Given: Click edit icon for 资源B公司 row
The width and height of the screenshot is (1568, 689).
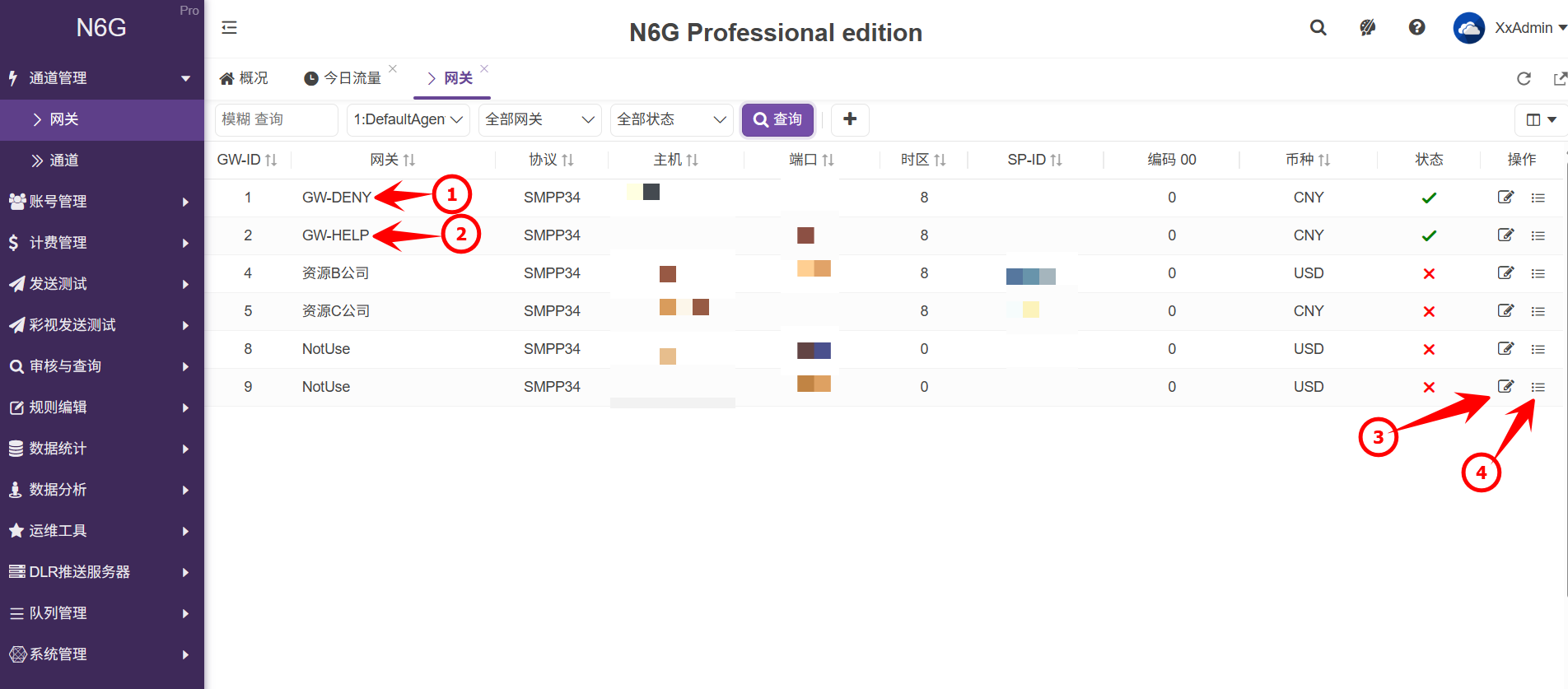Looking at the screenshot, I should tap(1505, 273).
